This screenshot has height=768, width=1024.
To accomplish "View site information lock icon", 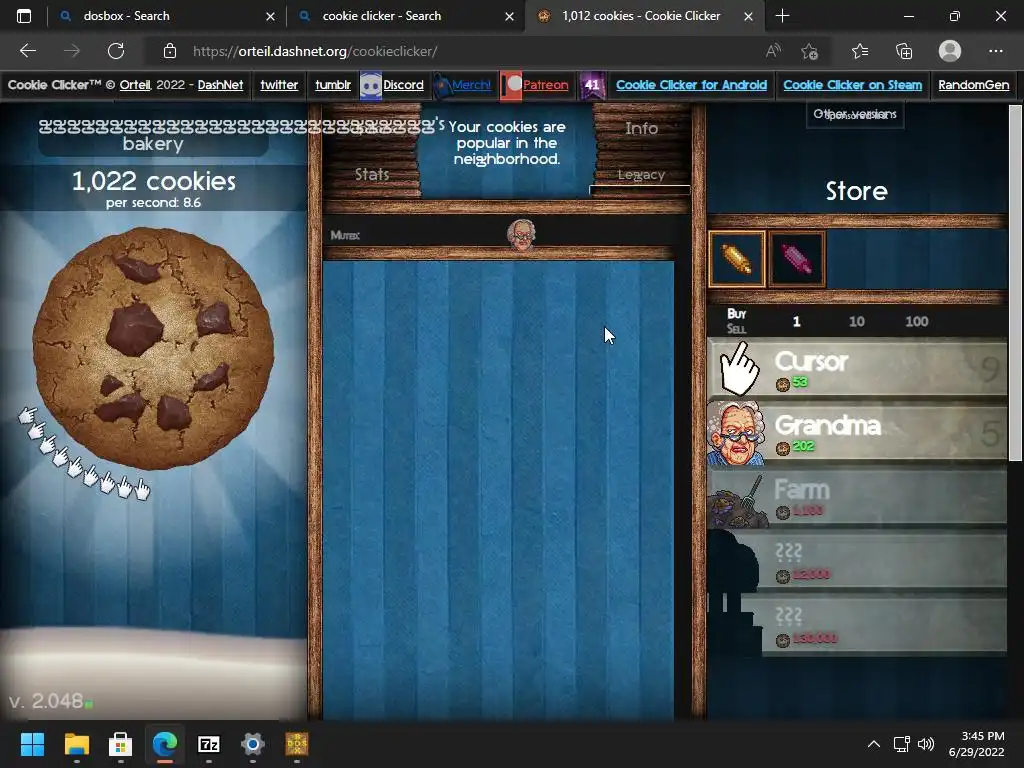I will pyautogui.click(x=170, y=51).
